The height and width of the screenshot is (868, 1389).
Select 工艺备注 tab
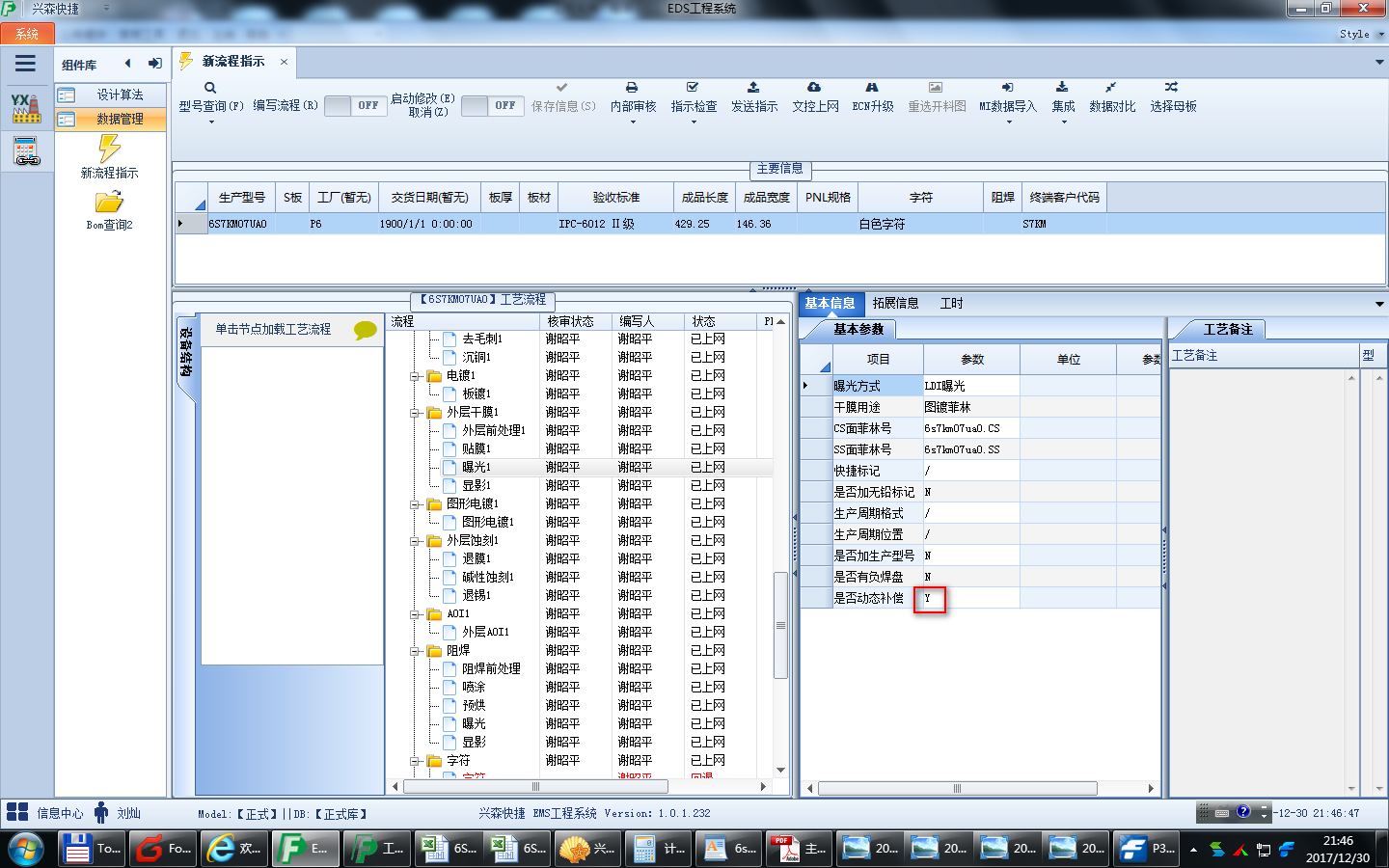click(x=1227, y=330)
